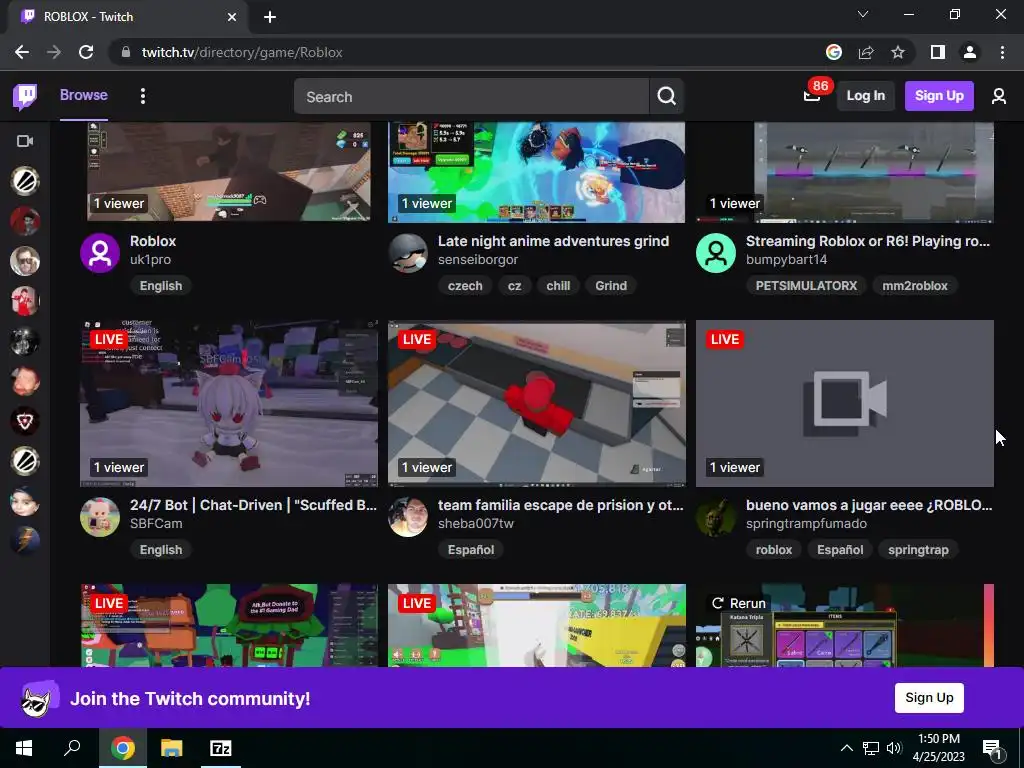
Task: Click the czech tag
Action: click(x=465, y=285)
